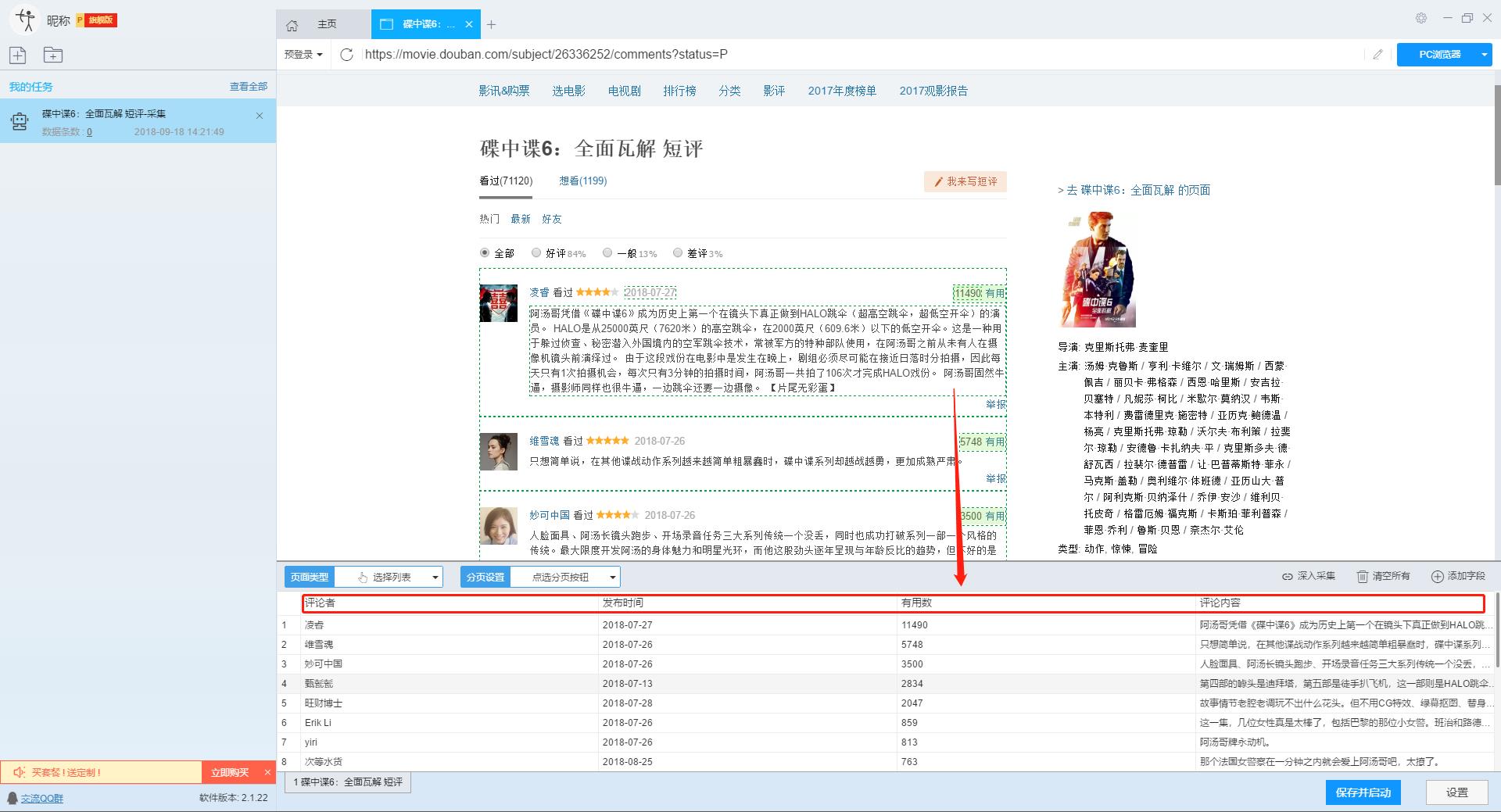Image resolution: width=1501 pixels, height=812 pixels.
Task: Click 凌睿's avatar thumbnail
Action: pyautogui.click(x=498, y=303)
